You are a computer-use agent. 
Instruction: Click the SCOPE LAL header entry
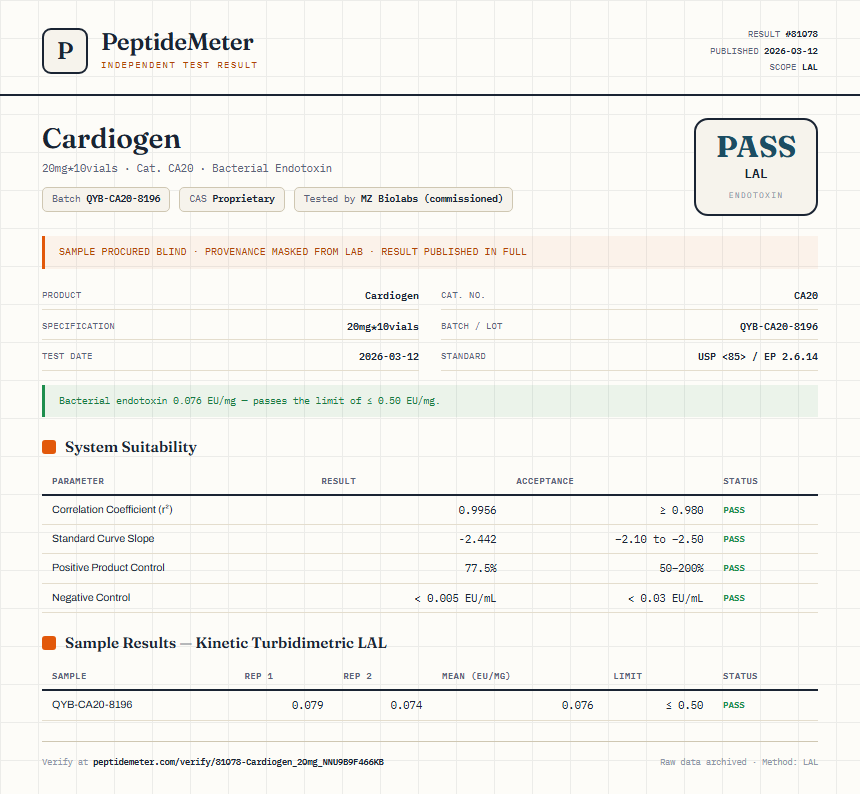[793, 67]
